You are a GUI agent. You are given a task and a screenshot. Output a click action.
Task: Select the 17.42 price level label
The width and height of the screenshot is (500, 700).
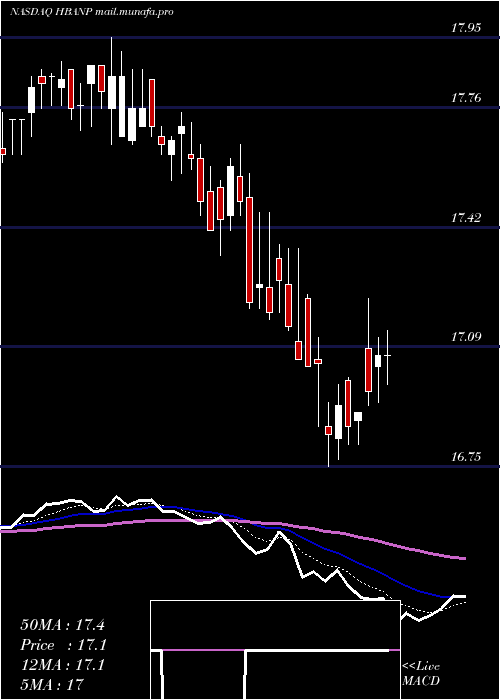tap(466, 218)
